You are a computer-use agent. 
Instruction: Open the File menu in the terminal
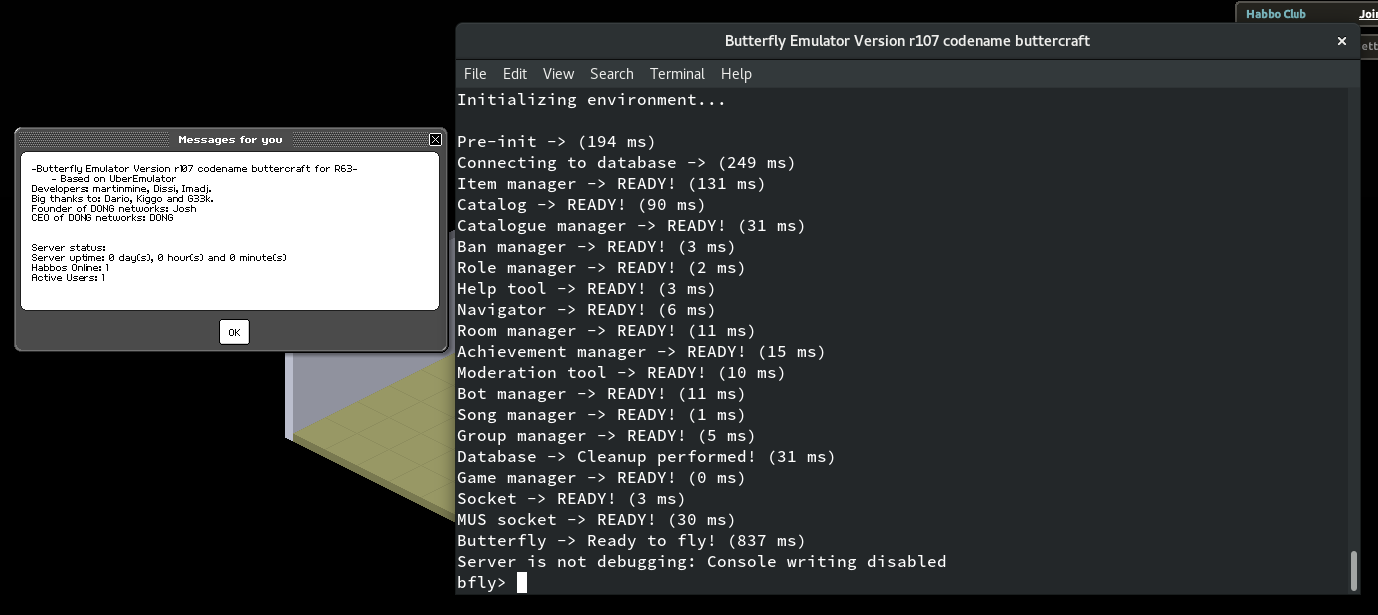tap(475, 74)
